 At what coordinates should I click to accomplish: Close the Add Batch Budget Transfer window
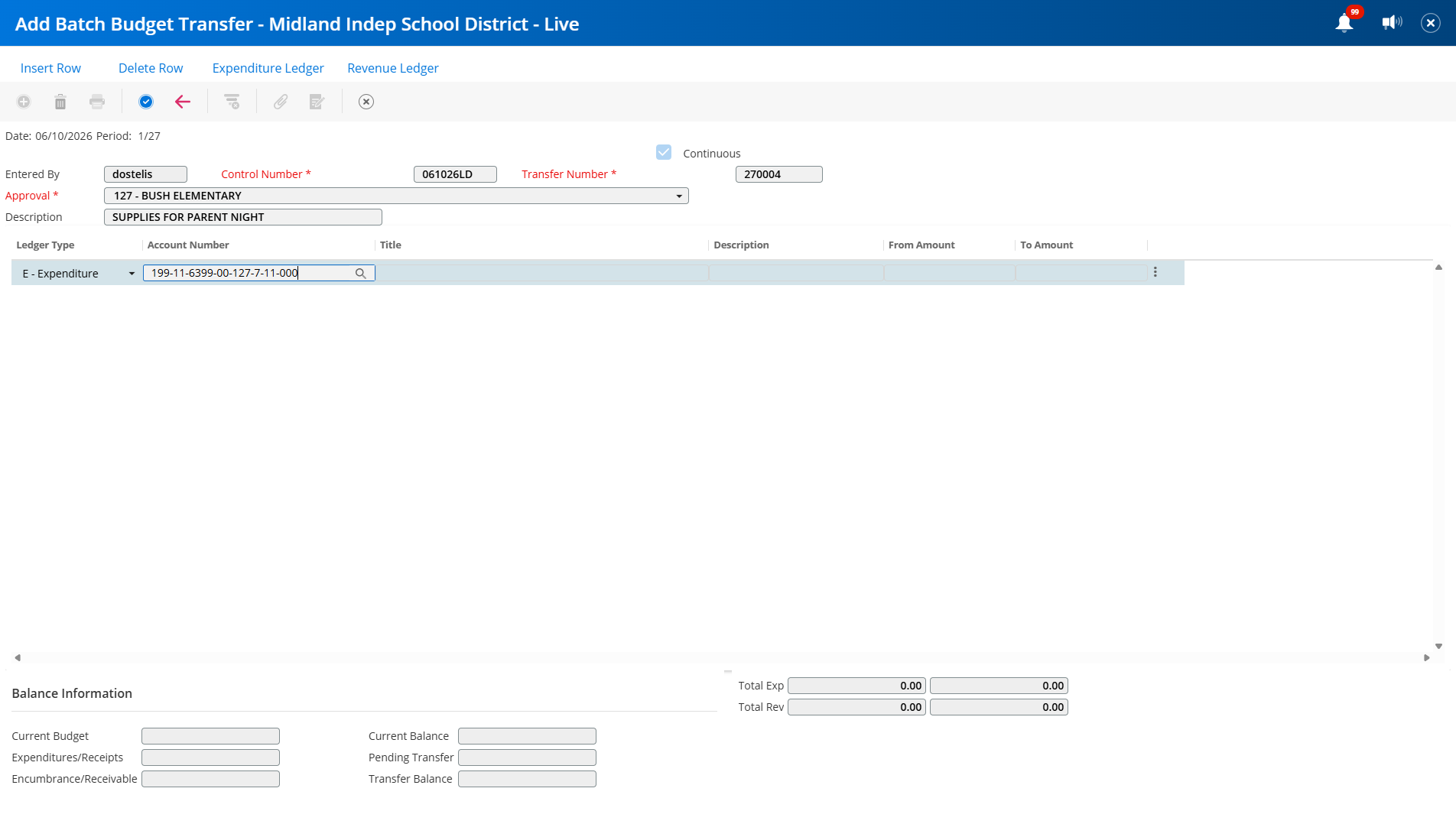point(1431,23)
